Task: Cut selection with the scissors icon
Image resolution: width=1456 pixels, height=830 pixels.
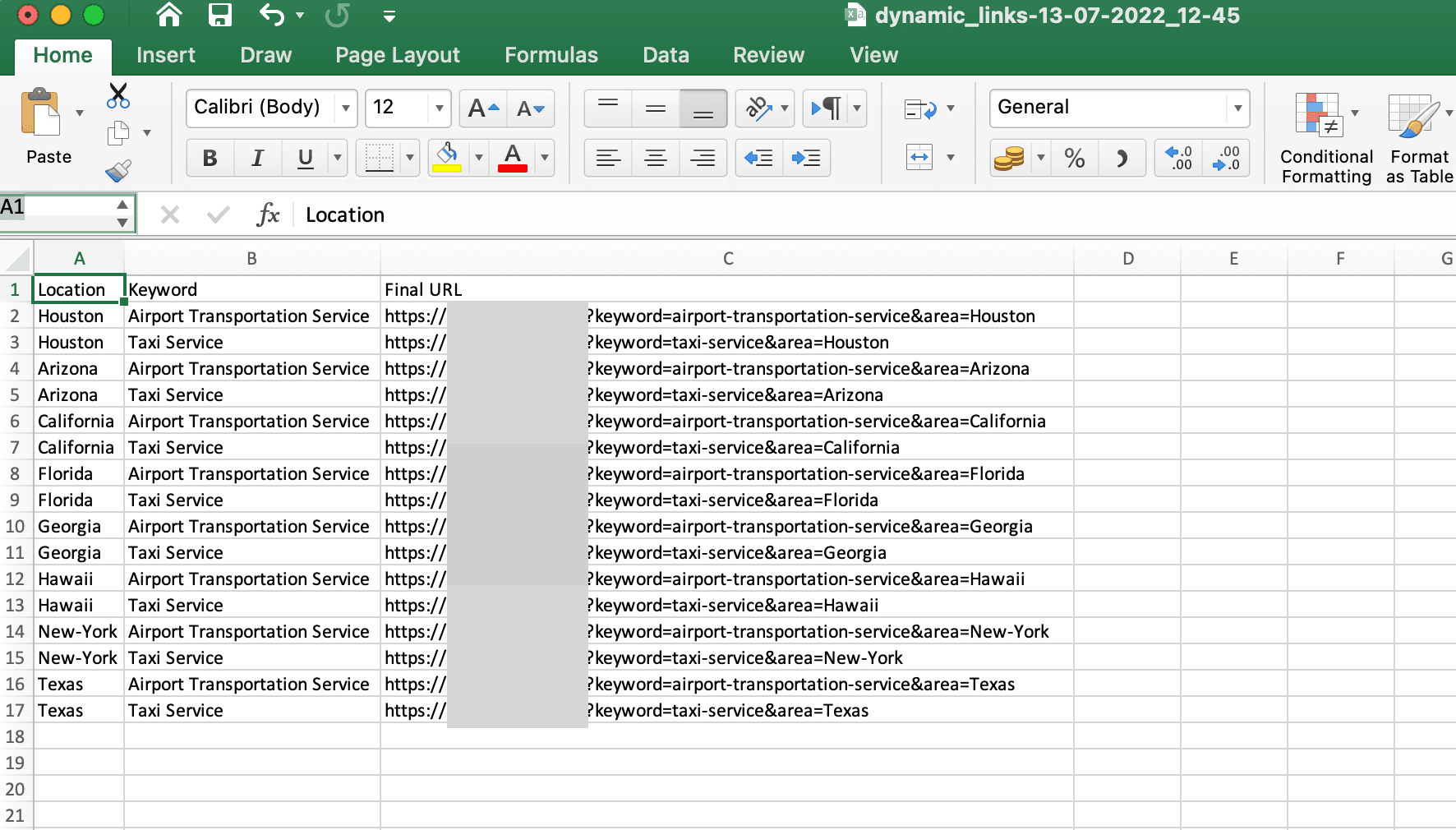Action: (x=118, y=95)
